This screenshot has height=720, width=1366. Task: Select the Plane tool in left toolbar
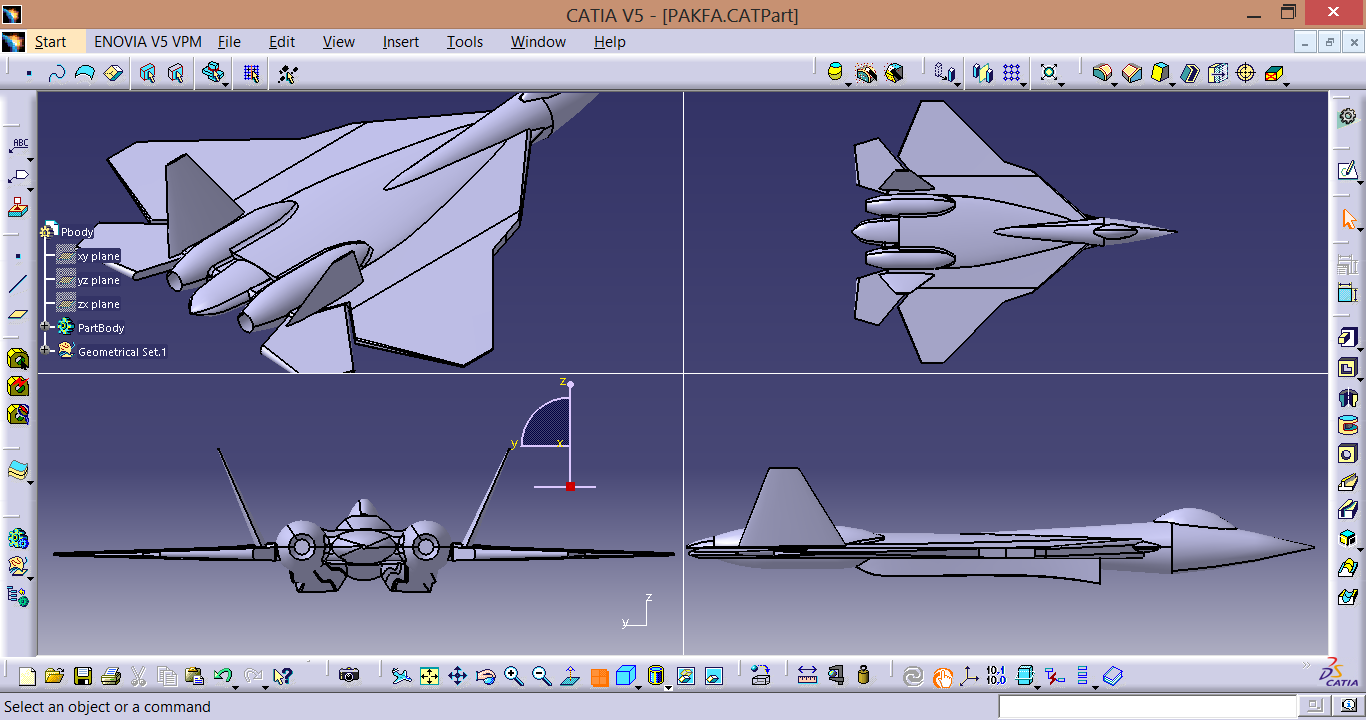click(18, 313)
